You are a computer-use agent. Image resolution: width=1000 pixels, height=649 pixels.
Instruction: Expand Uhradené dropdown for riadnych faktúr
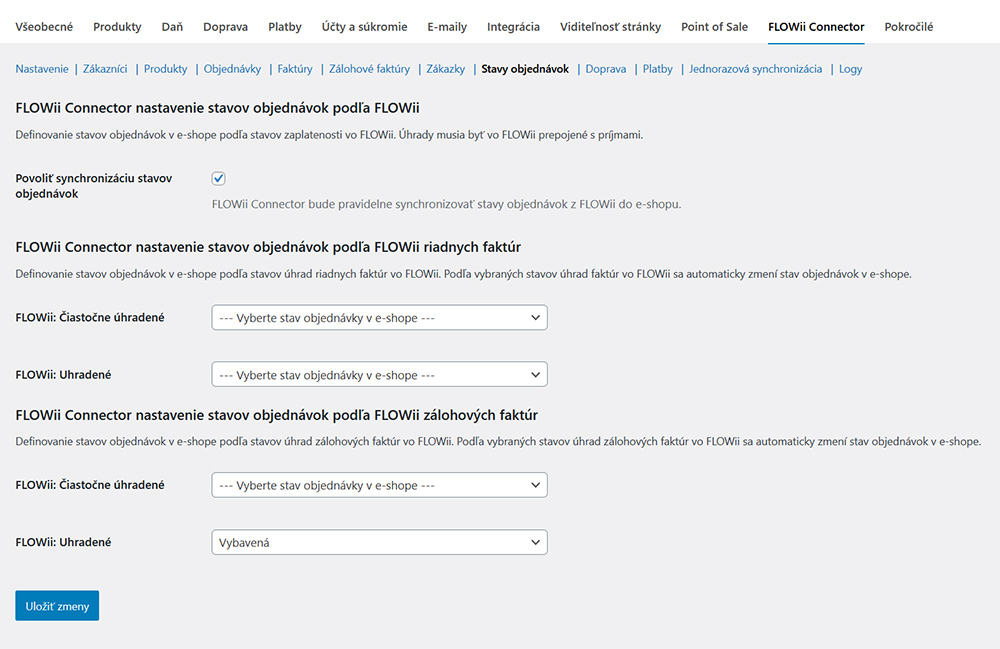click(379, 375)
